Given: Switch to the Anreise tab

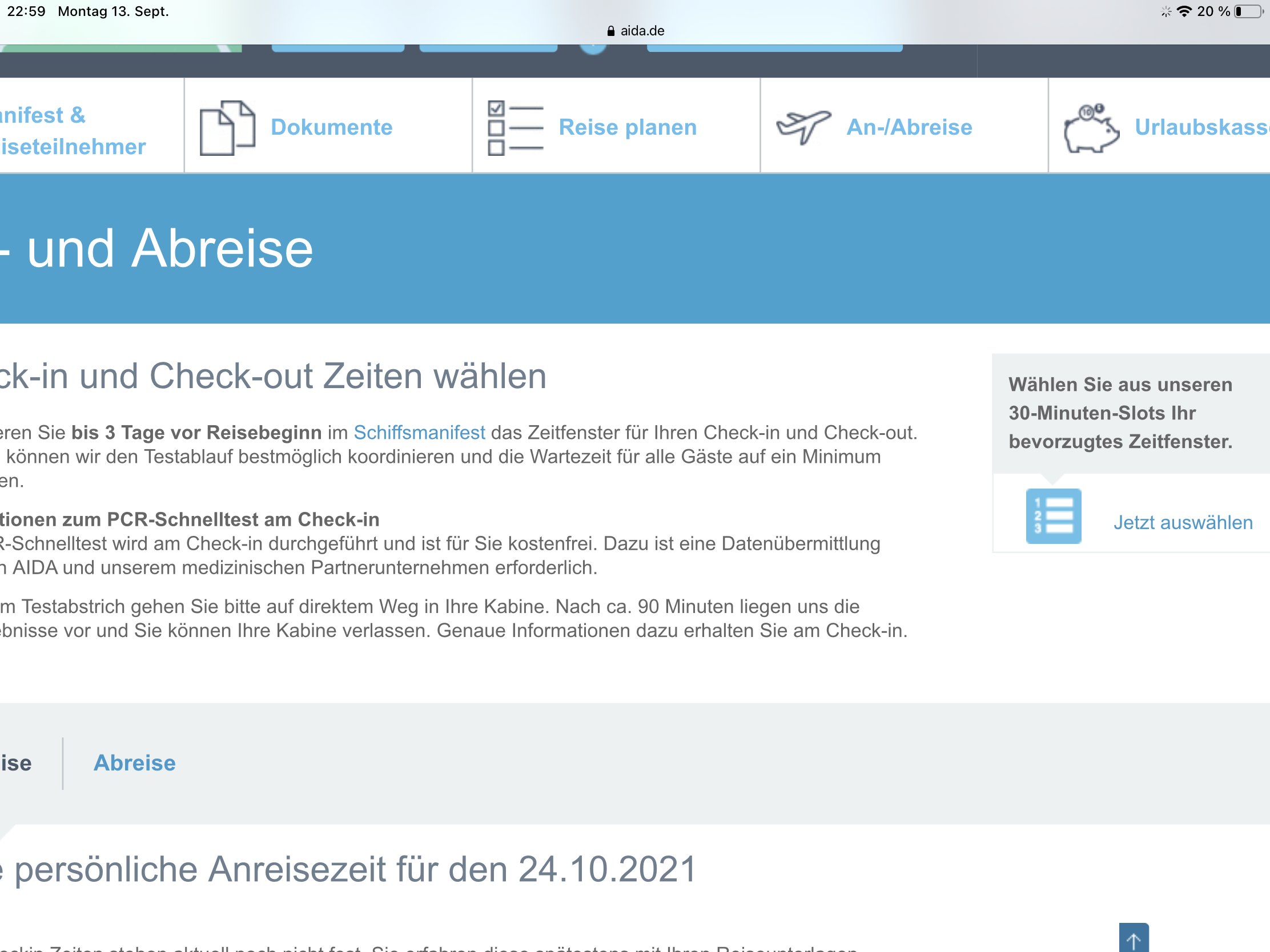Looking at the screenshot, I should tap(16, 763).
